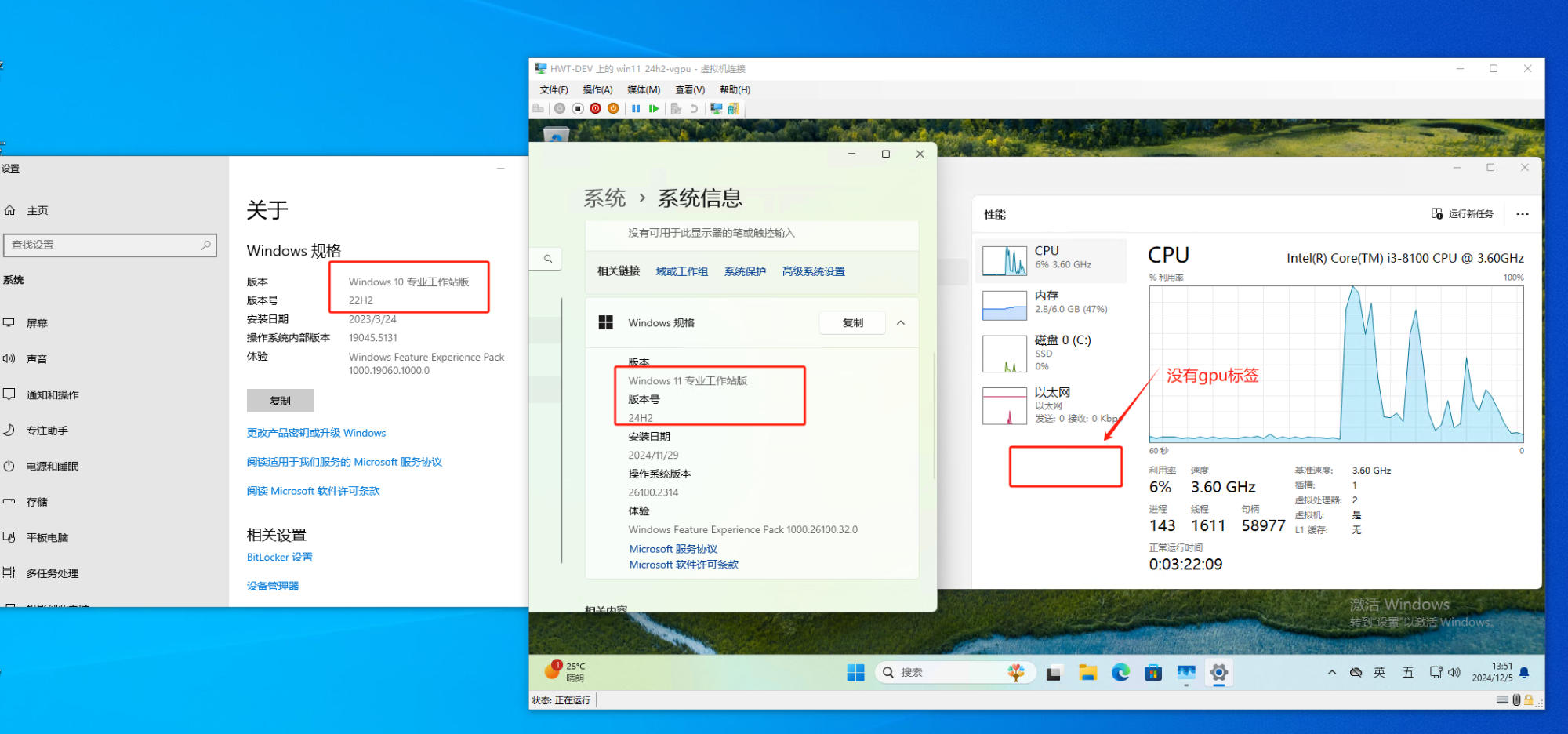Open the 文件(F) menu
This screenshot has width=1568, height=734.
tap(554, 89)
